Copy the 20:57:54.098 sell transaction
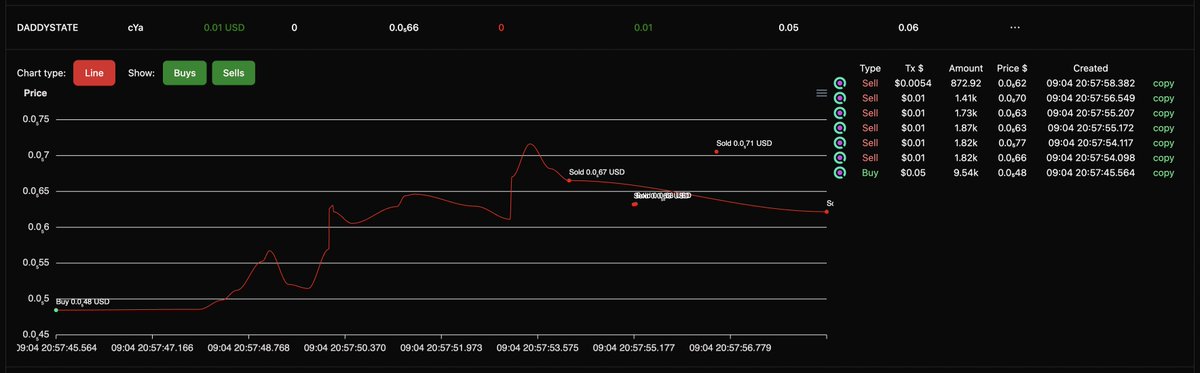 [x=1163, y=158]
